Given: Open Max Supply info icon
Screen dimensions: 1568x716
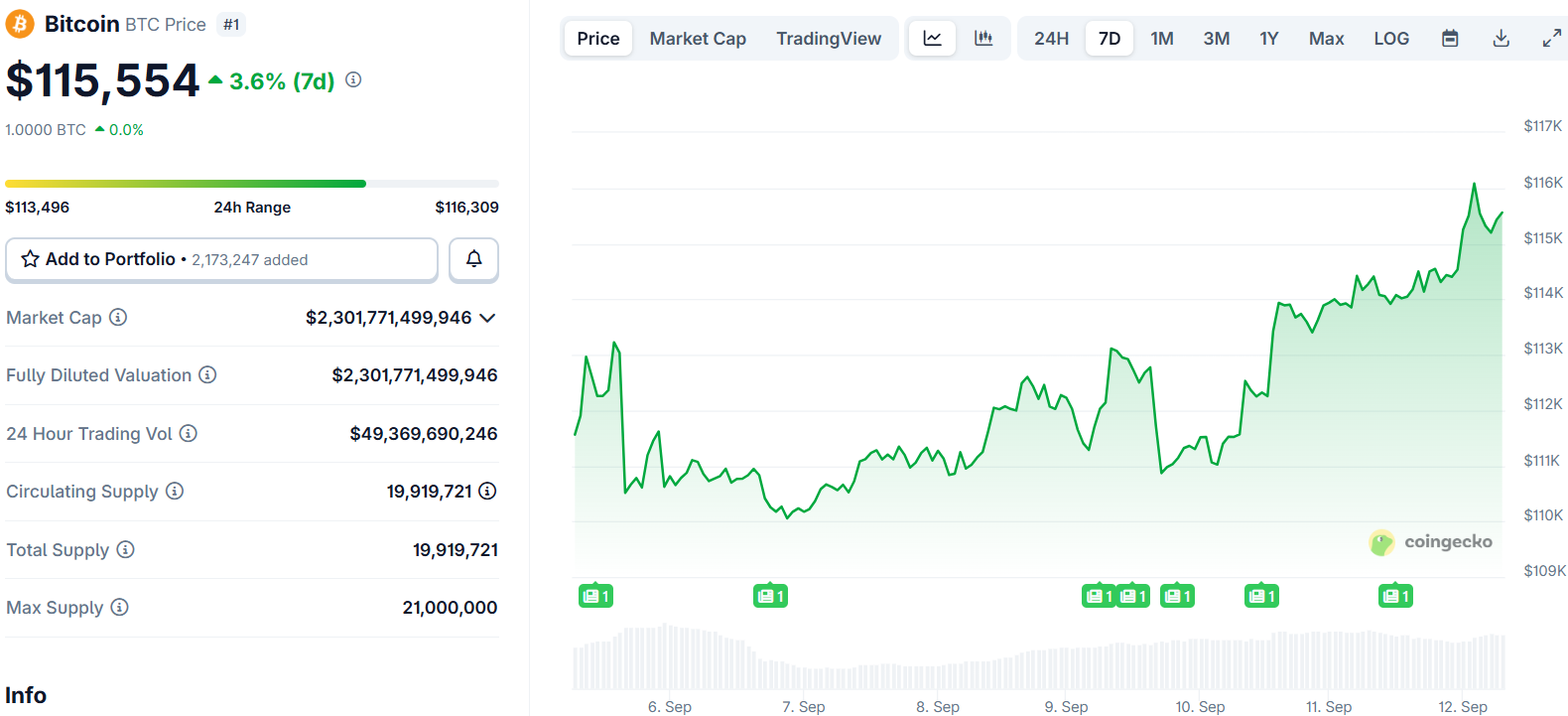Looking at the screenshot, I should pyautogui.click(x=119, y=608).
